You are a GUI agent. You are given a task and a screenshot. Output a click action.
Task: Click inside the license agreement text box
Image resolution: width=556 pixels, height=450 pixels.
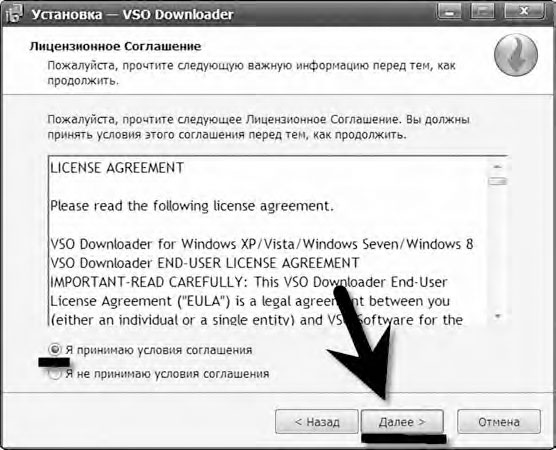(268, 240)
